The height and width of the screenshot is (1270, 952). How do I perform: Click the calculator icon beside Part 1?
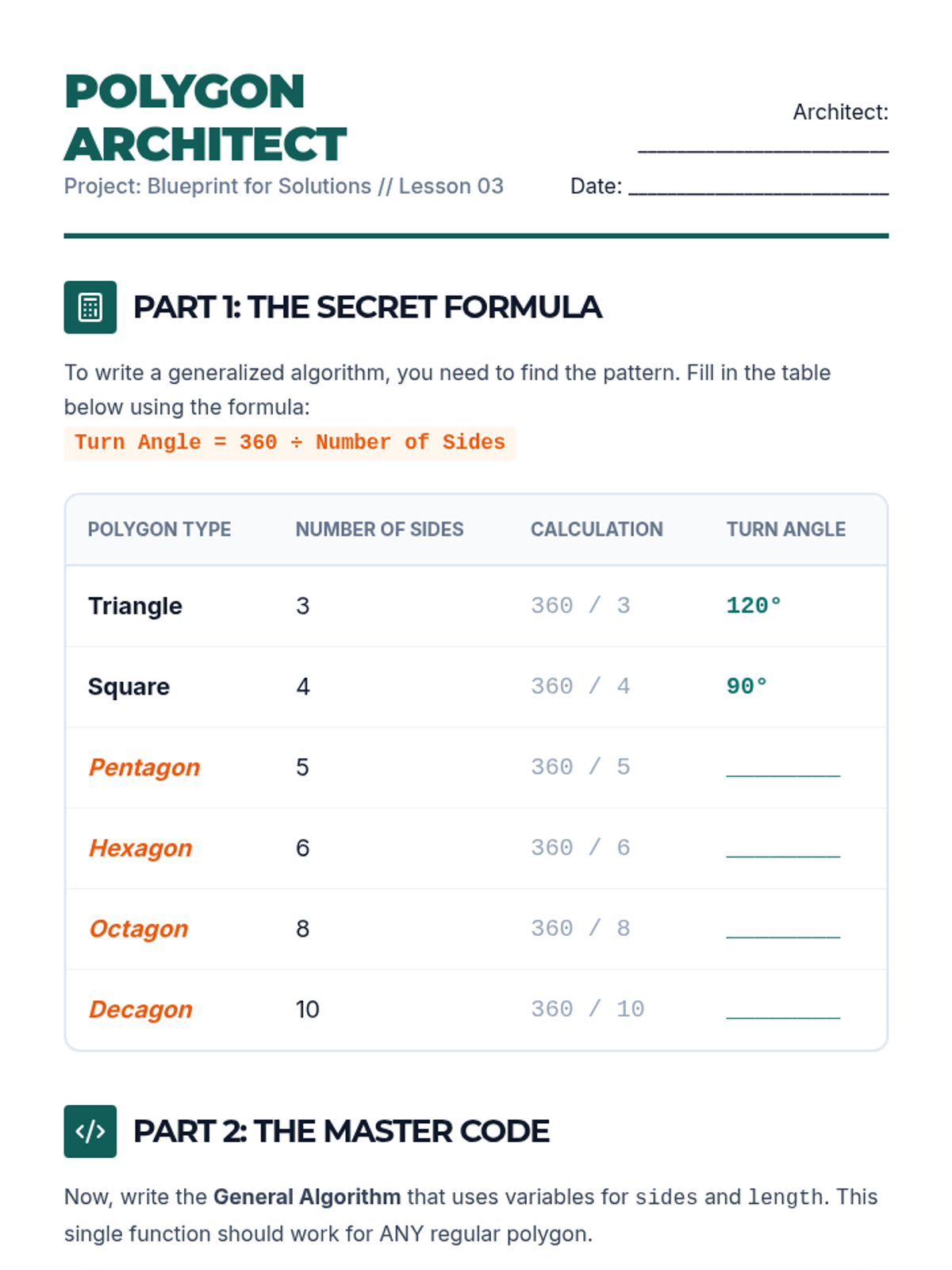point(90,307)
